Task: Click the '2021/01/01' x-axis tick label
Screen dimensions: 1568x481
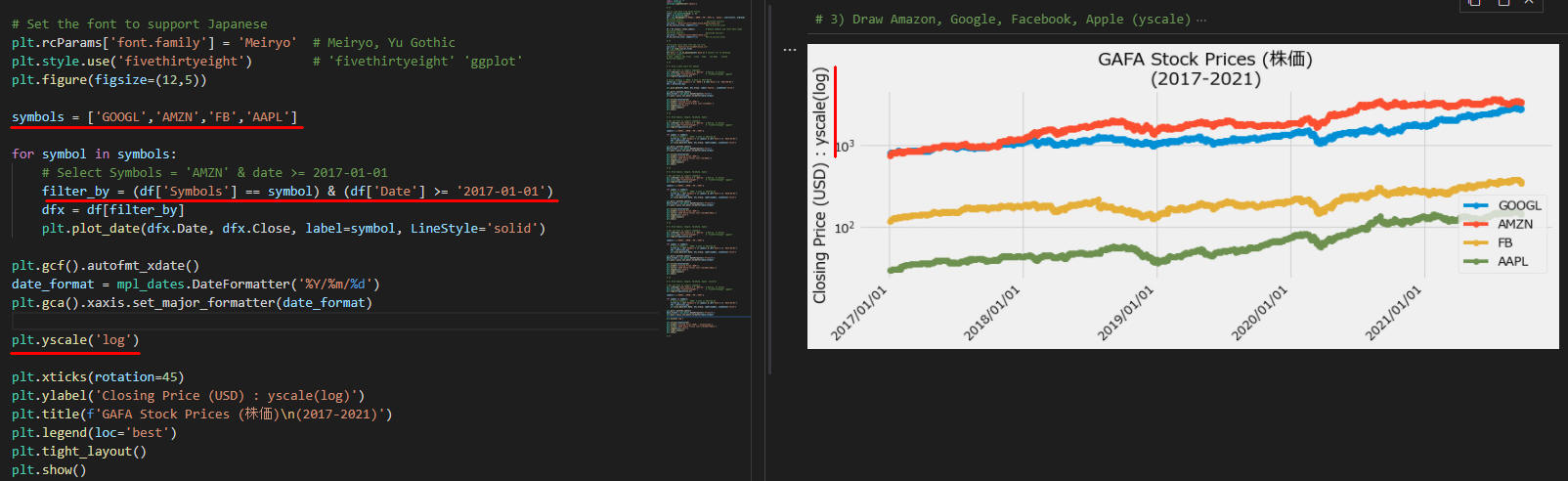Action: point(1393,313)
